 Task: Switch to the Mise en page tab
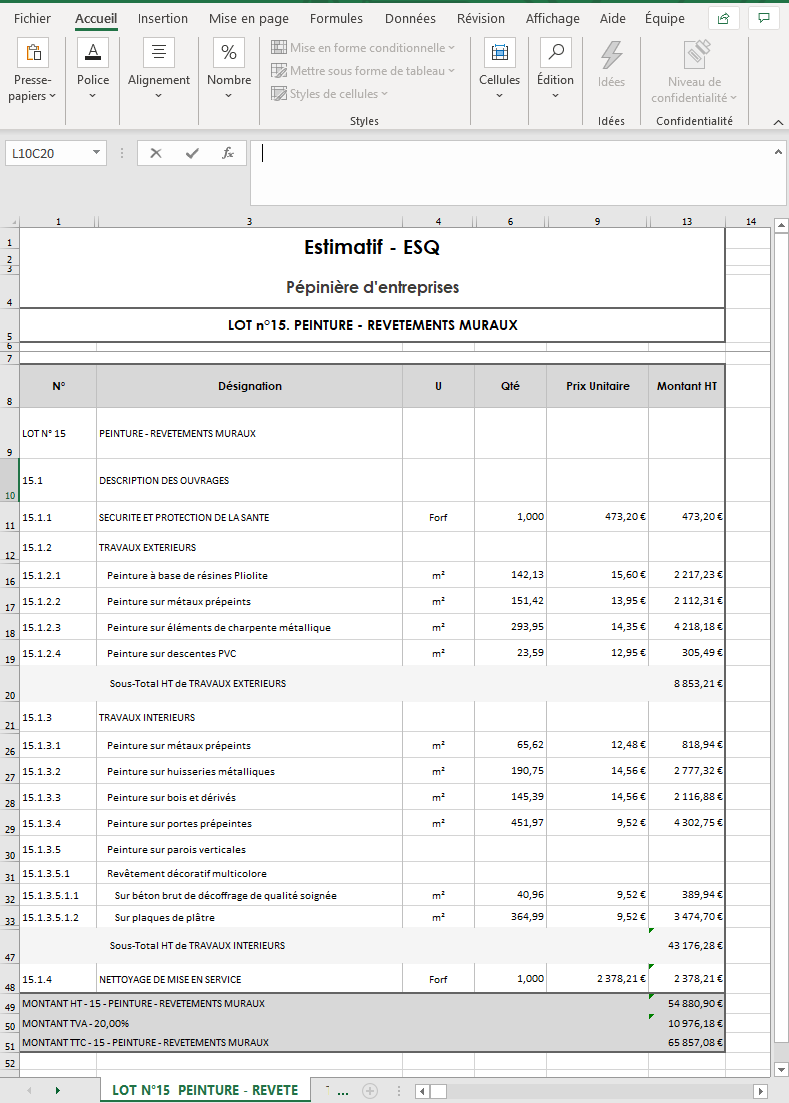[x=249, y=18]
